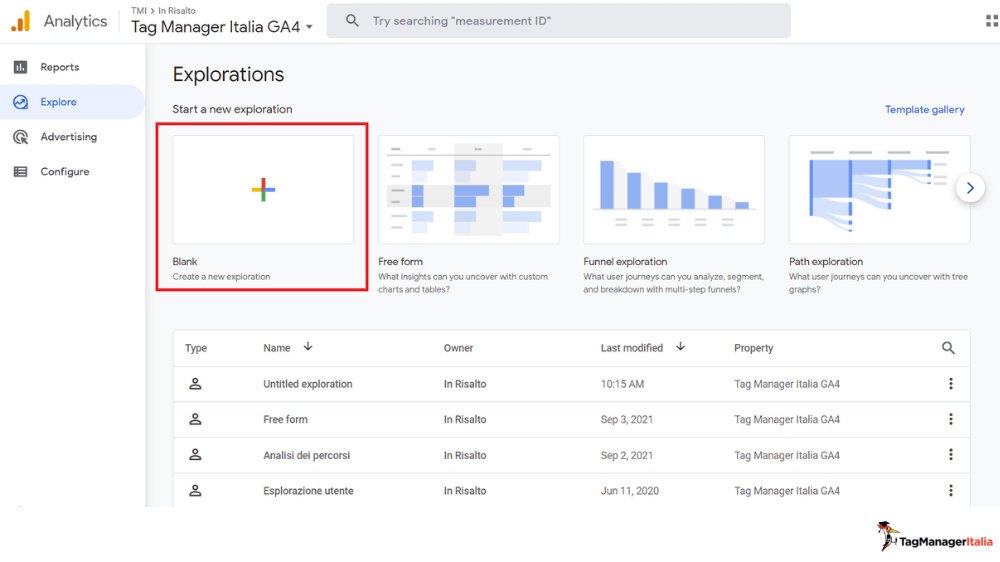Click the colorful plus on Blank template
Viewport: 1000px width, 562px height.
coord(263,189)
